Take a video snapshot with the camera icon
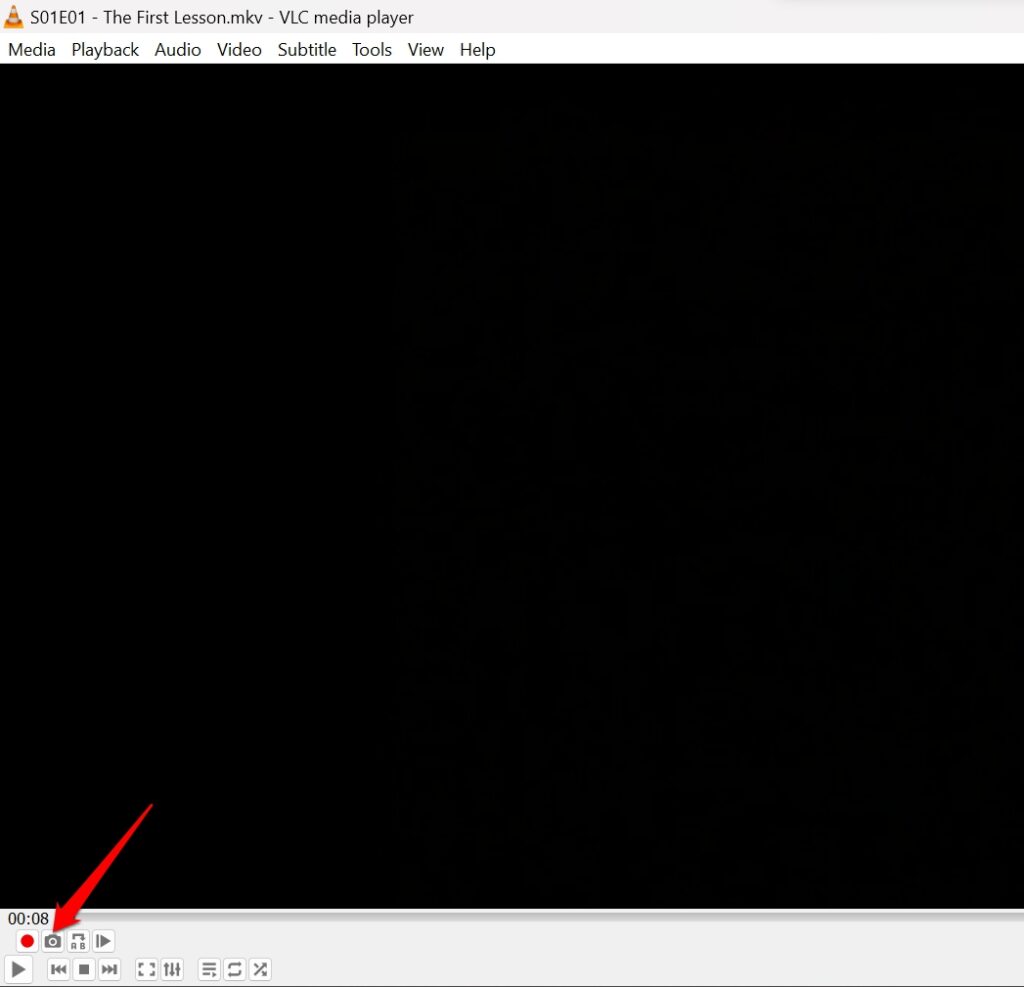This screenshot has height=987, width=1024. tap(52, 941)
